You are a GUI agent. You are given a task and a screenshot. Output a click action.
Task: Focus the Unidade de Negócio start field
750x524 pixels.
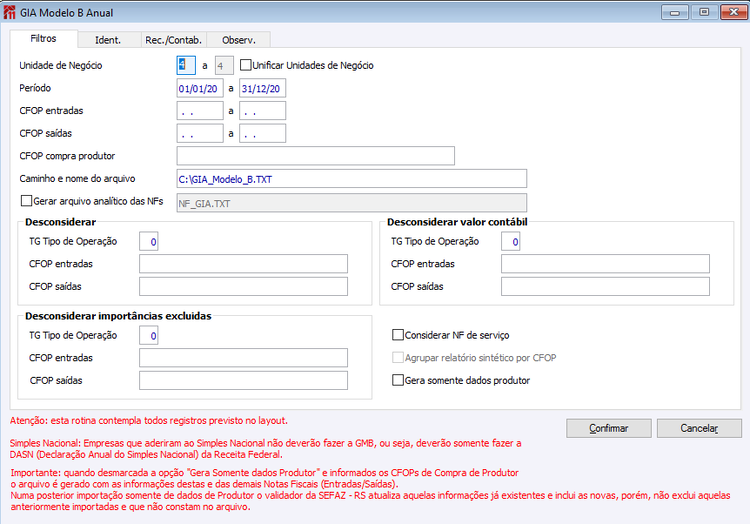pyautogui.click(x=186, y=66)
